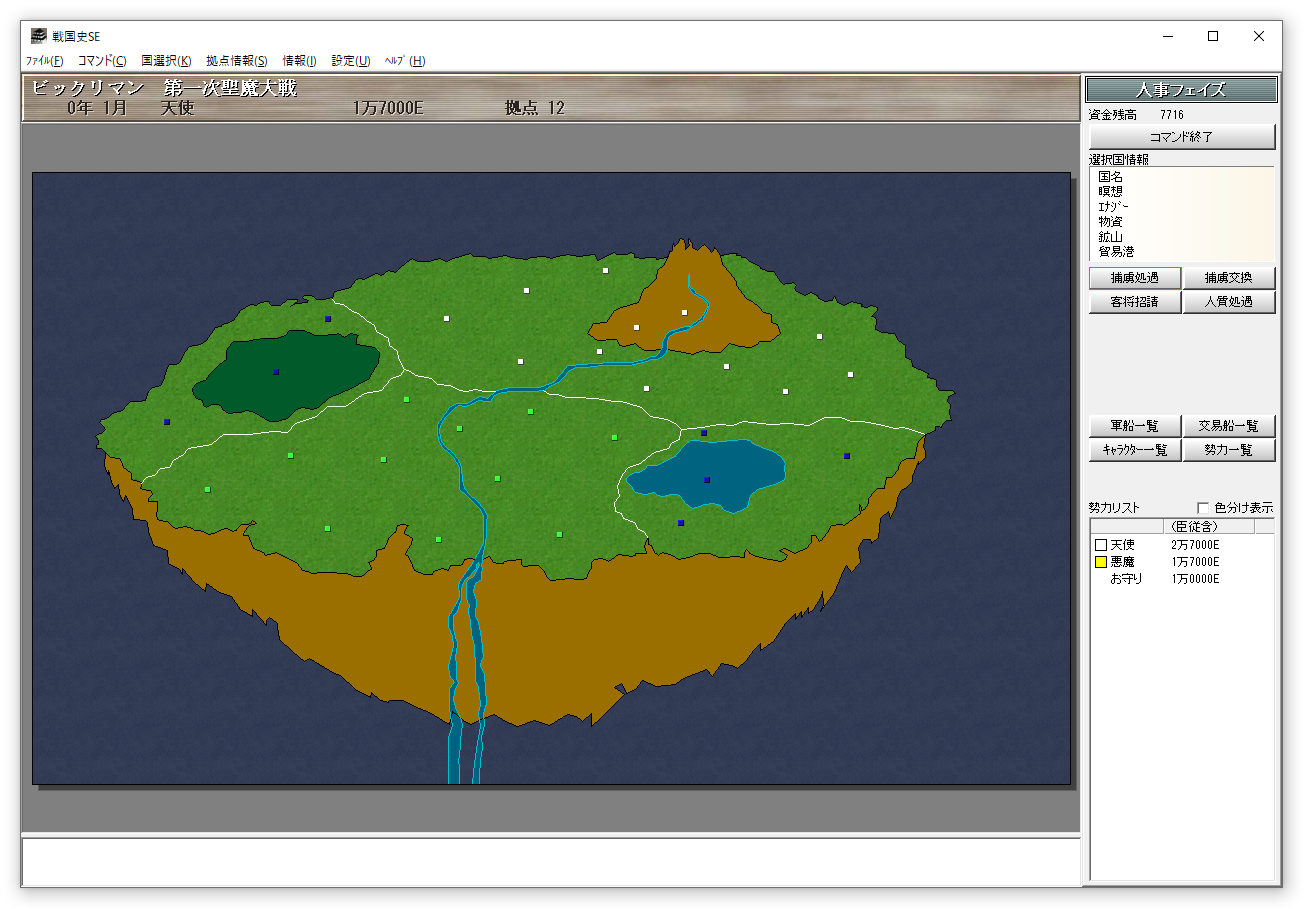
Task: Open the 情報(I) menu
Action: click(x=299, y=61)
